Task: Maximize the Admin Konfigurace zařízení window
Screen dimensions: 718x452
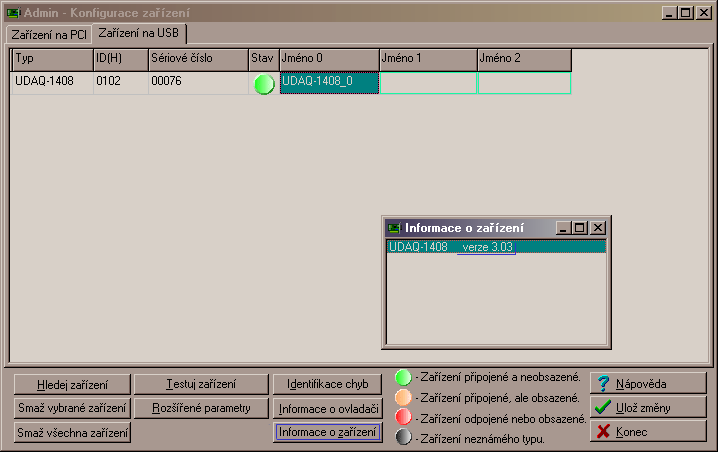Action: 685,13
